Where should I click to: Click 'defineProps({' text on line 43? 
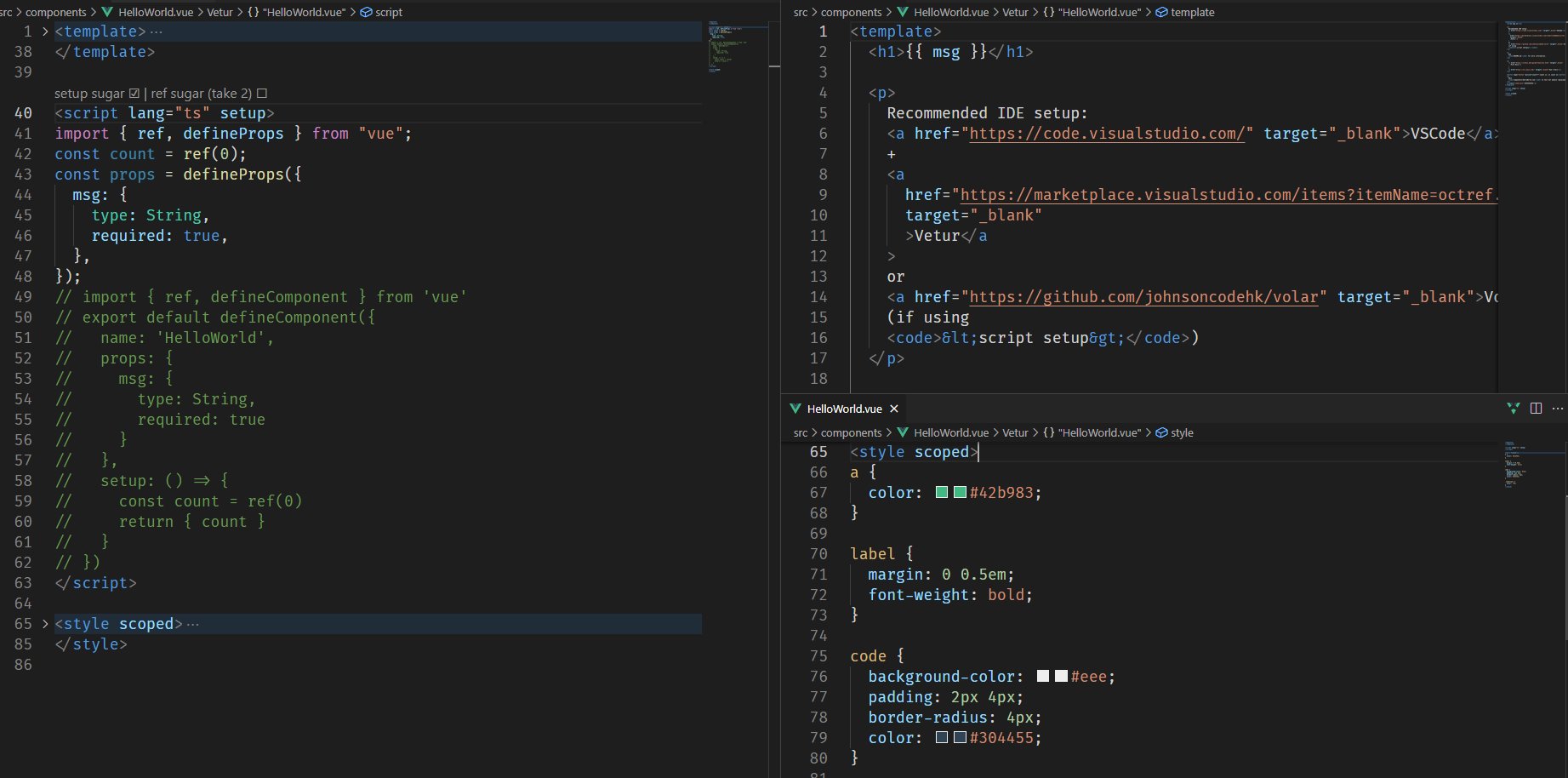pyautogui.click(x=242, y=174)
